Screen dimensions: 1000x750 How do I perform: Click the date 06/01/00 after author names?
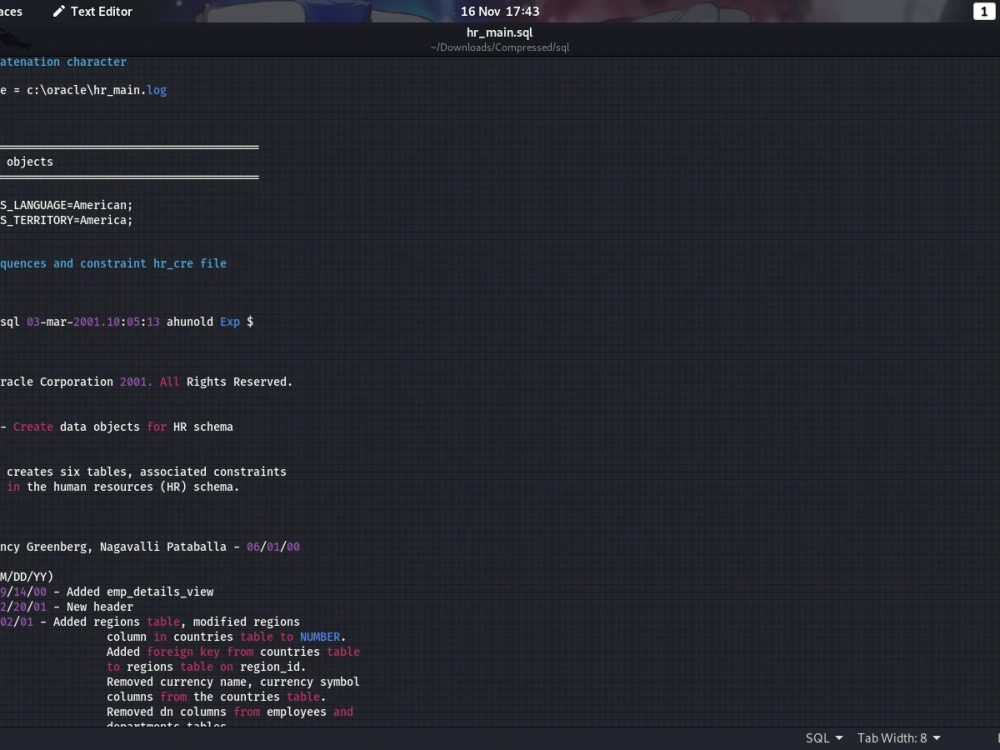point(273,547)
